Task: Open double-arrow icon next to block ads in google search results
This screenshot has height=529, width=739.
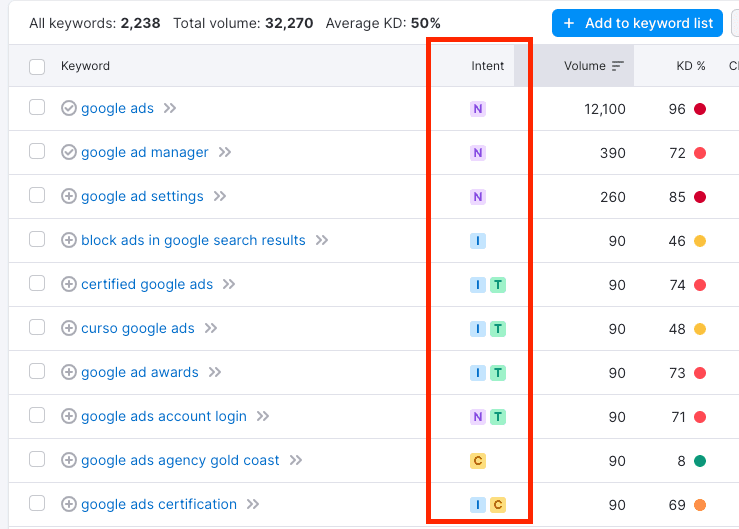Action: tap(322, 240)
